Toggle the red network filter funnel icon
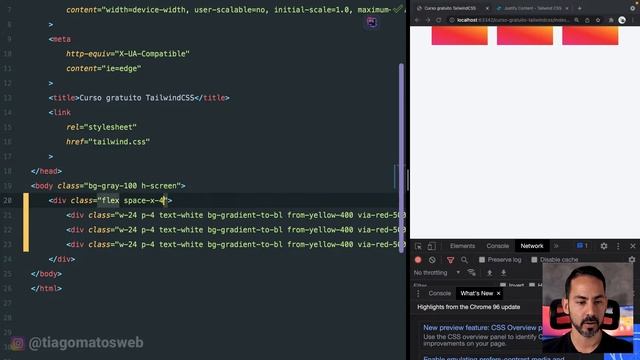The width and height of the screenshot is (640, 360). click(450, 260)
